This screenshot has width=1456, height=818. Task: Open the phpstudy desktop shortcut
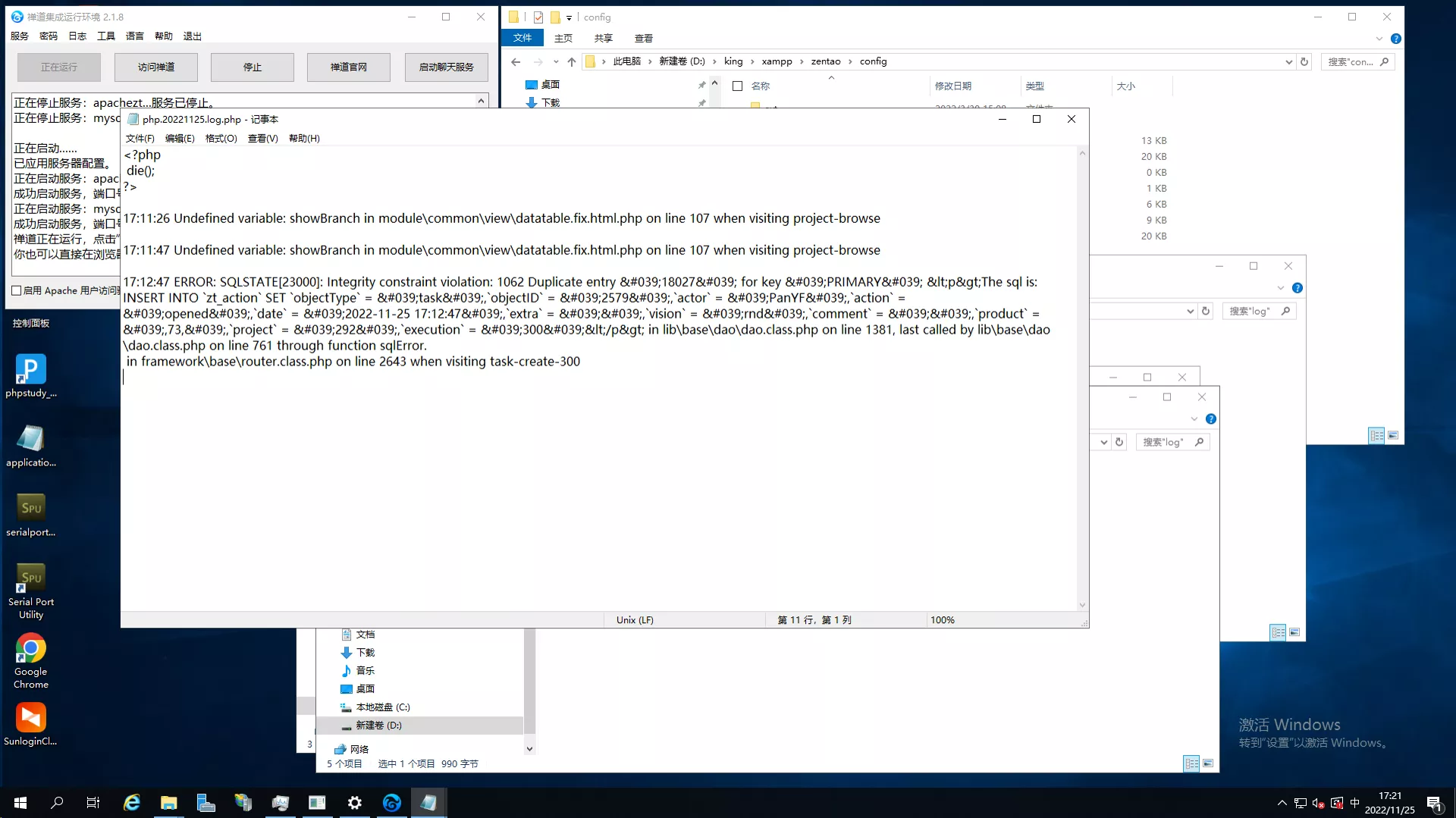(30, 375)
